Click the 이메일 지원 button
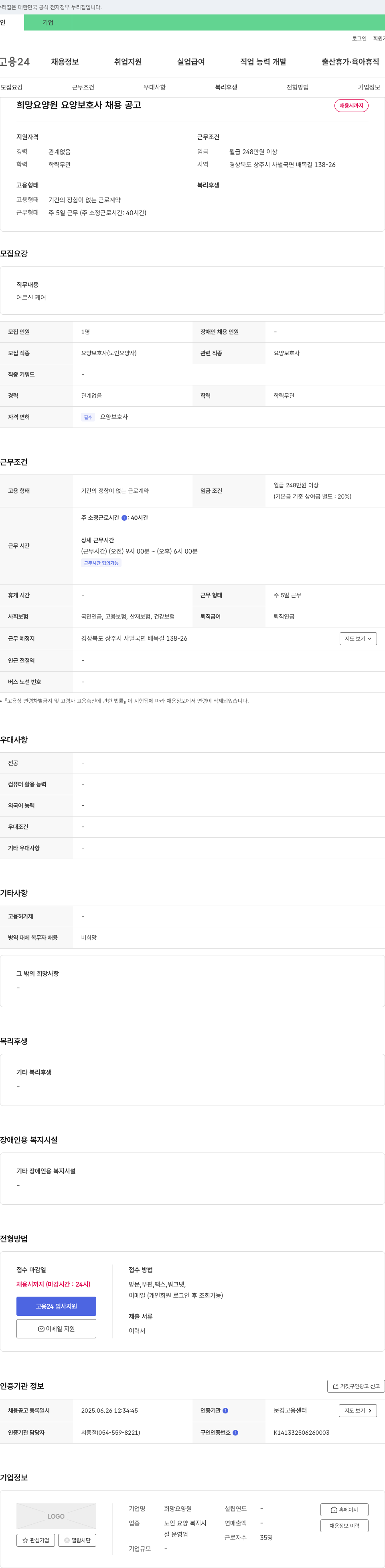The width and height of the screenshot is (385, 1568). [x=56, y=1329]
